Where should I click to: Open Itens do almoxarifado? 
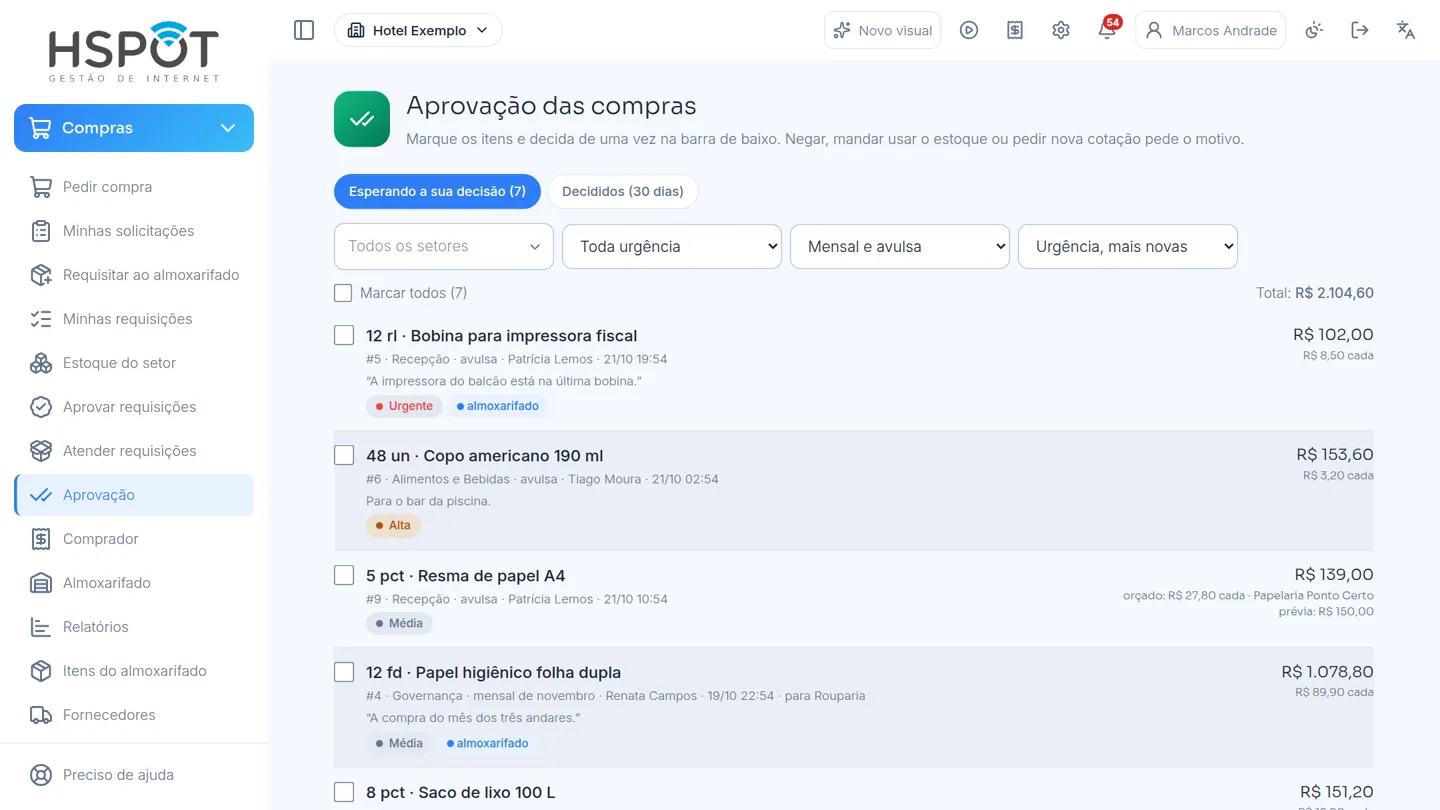tap(134, 671)
